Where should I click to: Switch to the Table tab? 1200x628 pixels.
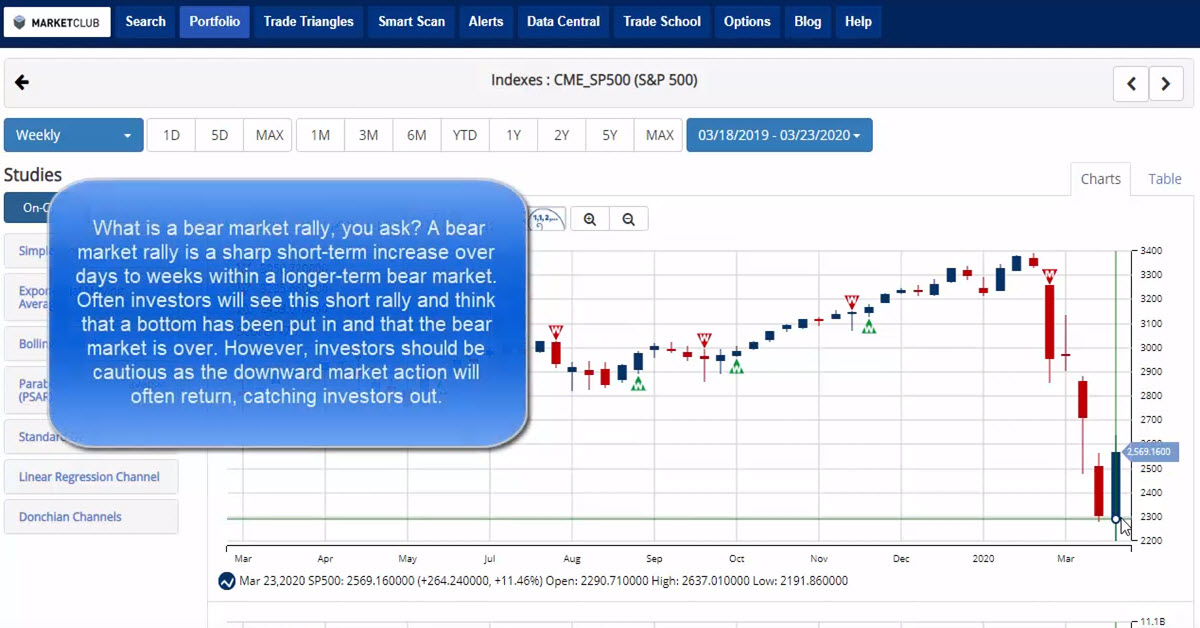click(1165, 179)
